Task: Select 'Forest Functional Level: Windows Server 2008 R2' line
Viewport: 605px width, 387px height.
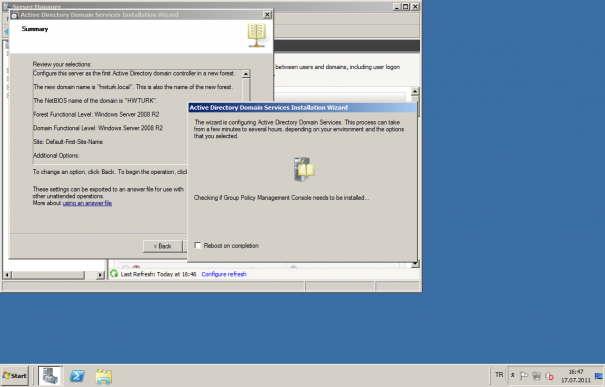Action: coord(96,114)
